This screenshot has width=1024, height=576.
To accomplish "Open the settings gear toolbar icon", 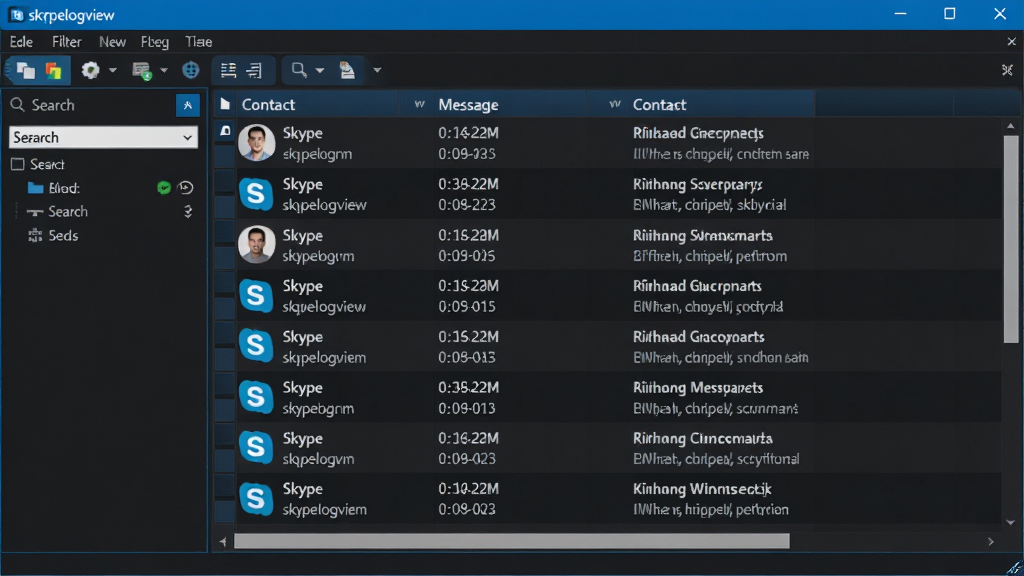I will pos(90,70).
